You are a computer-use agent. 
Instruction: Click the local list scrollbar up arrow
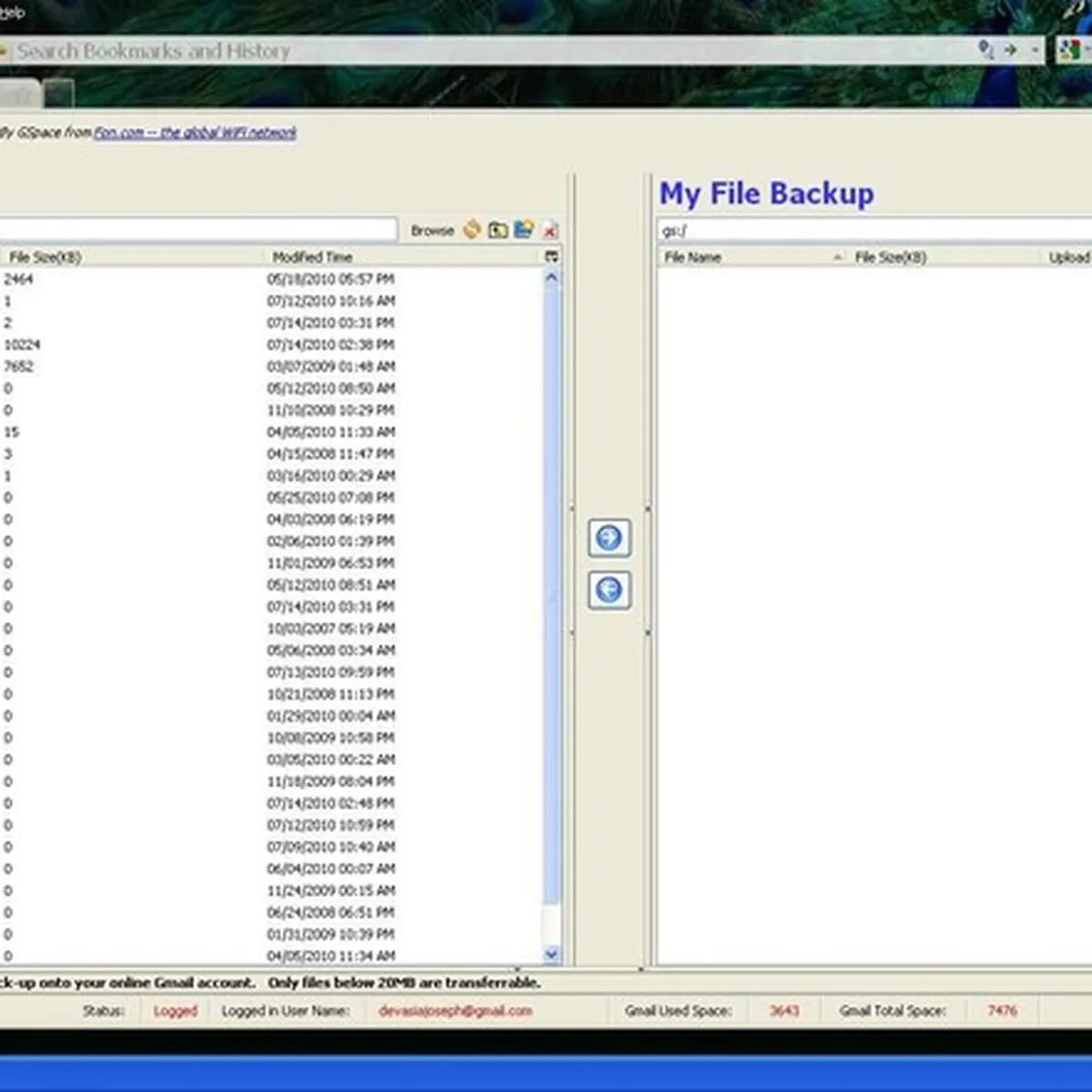(551, 278)
